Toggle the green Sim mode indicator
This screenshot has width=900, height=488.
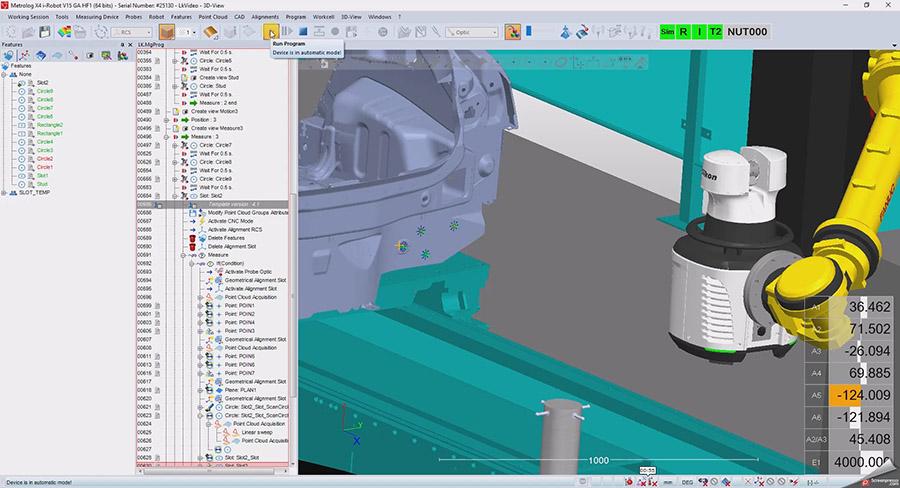[x=668, y=32]
